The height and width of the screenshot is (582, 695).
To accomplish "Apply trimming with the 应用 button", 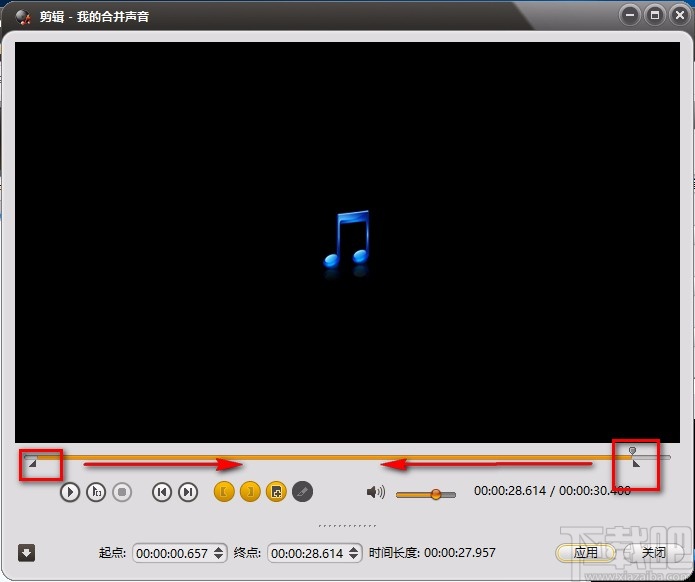I will [586, 553].
